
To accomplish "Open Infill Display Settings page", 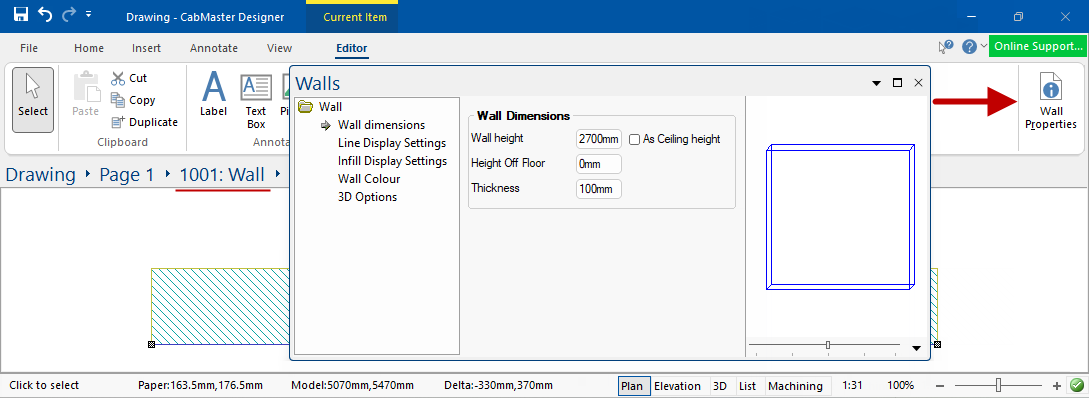I will pyautogui.click(x=392, y=161).
